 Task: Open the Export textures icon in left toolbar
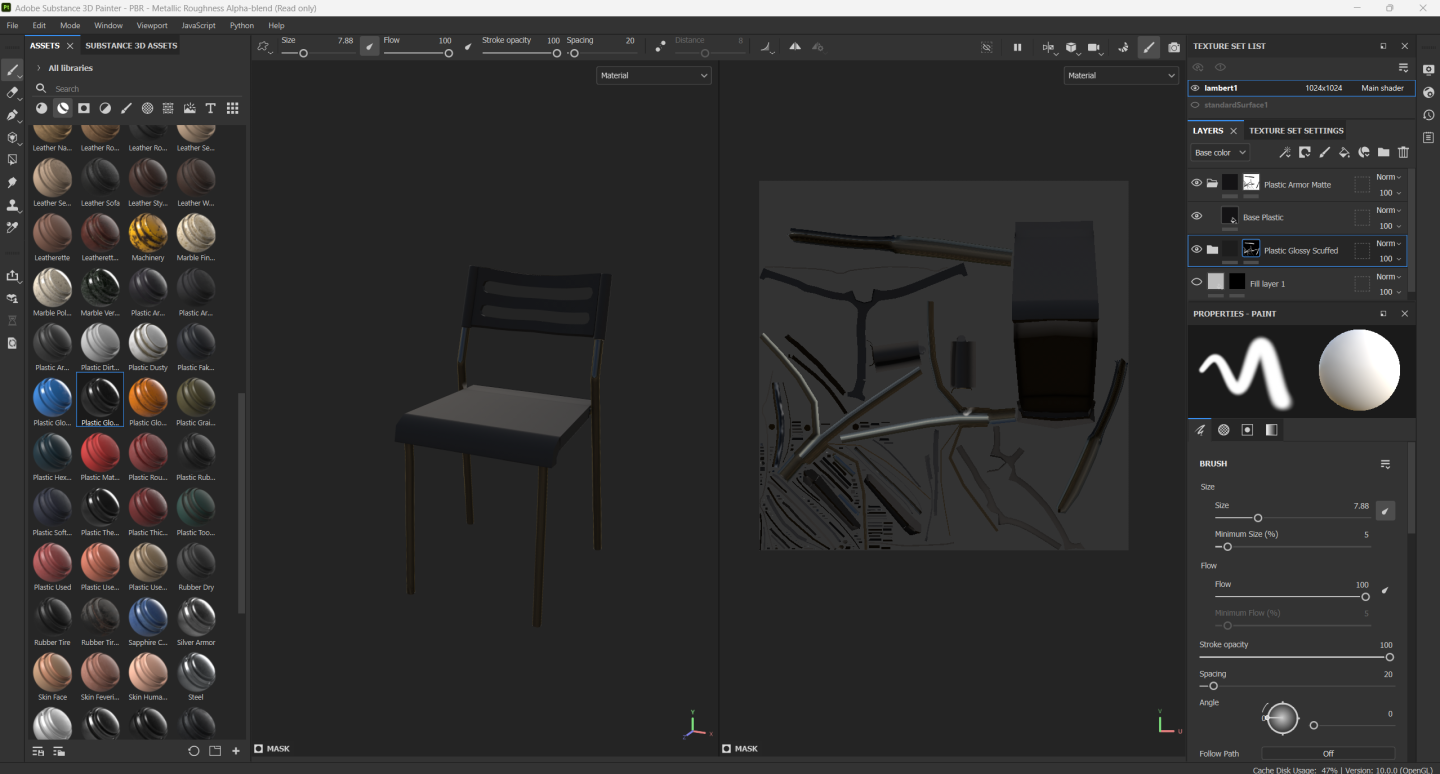point(12,276)
